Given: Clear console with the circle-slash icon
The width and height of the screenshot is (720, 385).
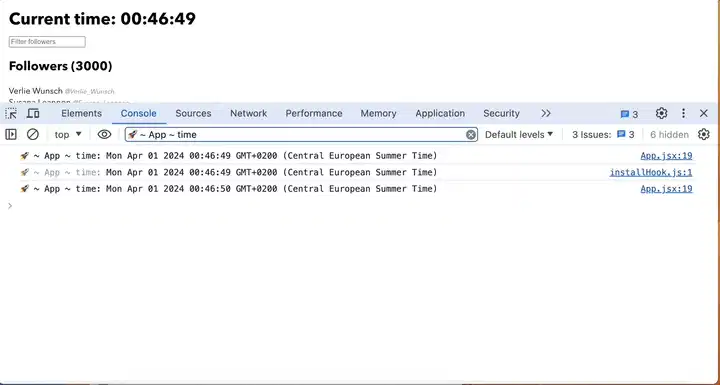Looking at the screenshot, I should click(33, 134).
